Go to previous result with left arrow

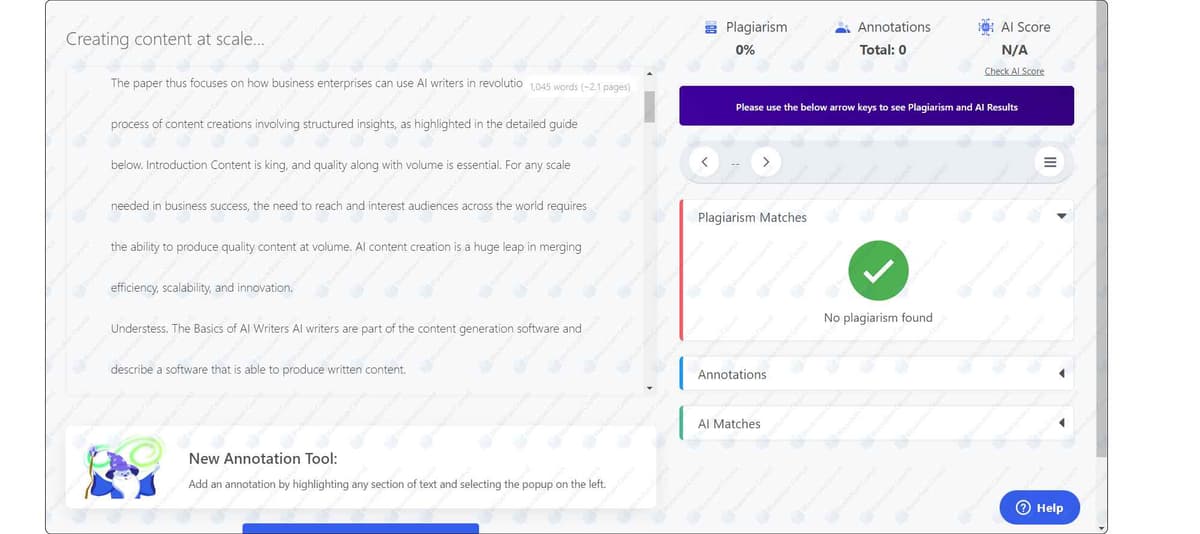coord(704,162)
